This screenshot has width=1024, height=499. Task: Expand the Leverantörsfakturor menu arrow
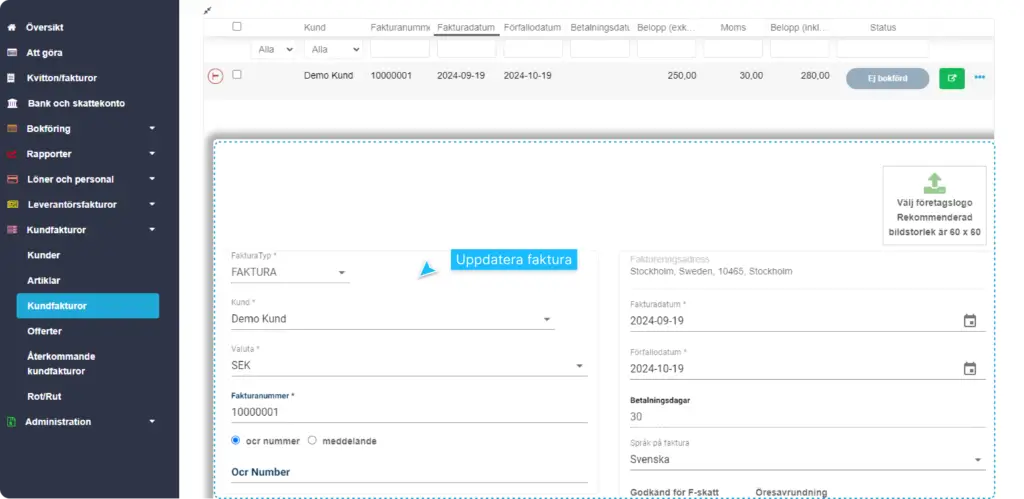click(152, 204)
